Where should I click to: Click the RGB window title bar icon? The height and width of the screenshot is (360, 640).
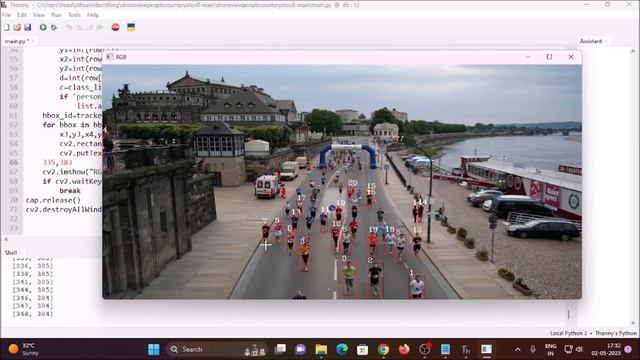[x=109, y=57]
